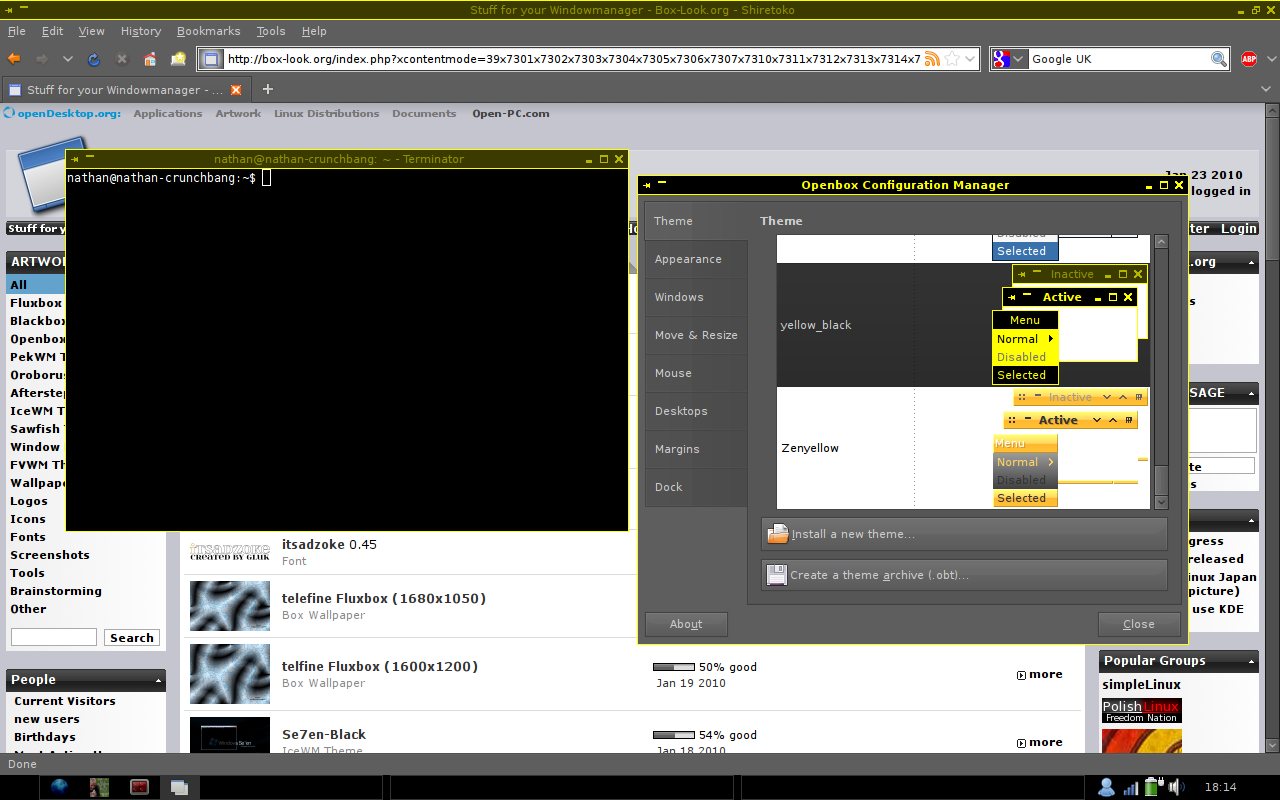Open the View menu

(x=91, y=31)
